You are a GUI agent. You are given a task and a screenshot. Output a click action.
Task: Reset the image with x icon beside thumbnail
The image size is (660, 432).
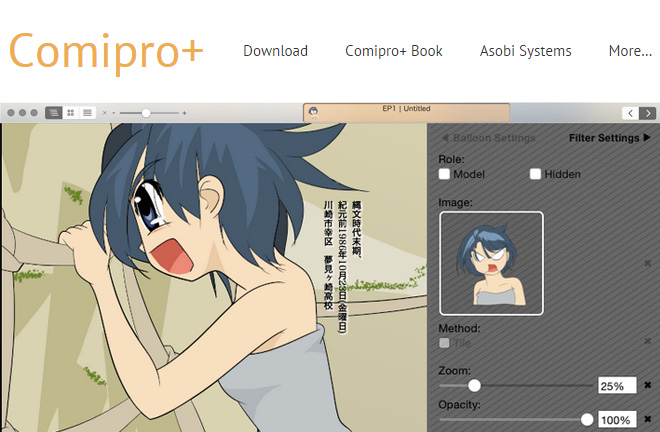[647, 263]
